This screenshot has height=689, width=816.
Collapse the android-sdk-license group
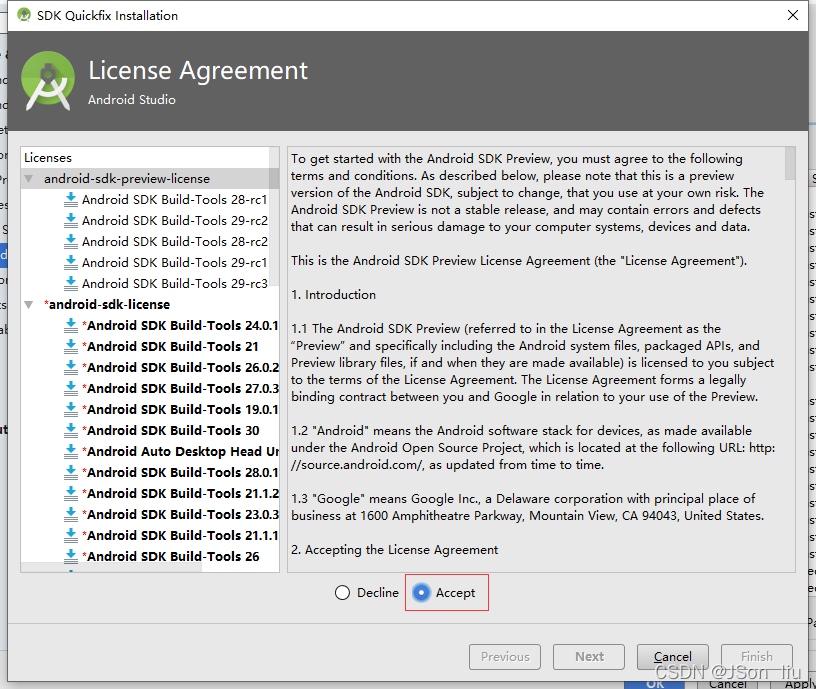coord(29,304)
